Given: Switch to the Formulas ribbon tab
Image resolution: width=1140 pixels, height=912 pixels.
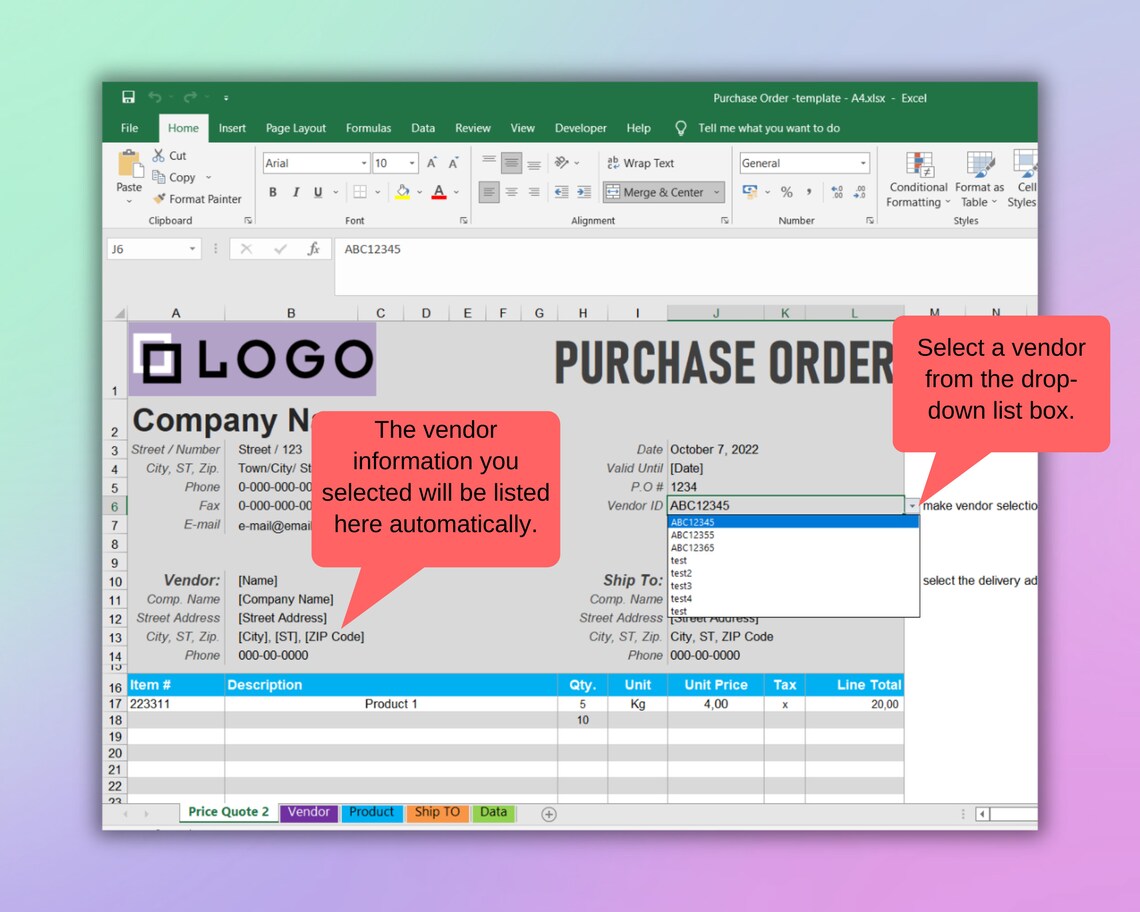Looking at the screenshot, I should (x=368, y=128).
